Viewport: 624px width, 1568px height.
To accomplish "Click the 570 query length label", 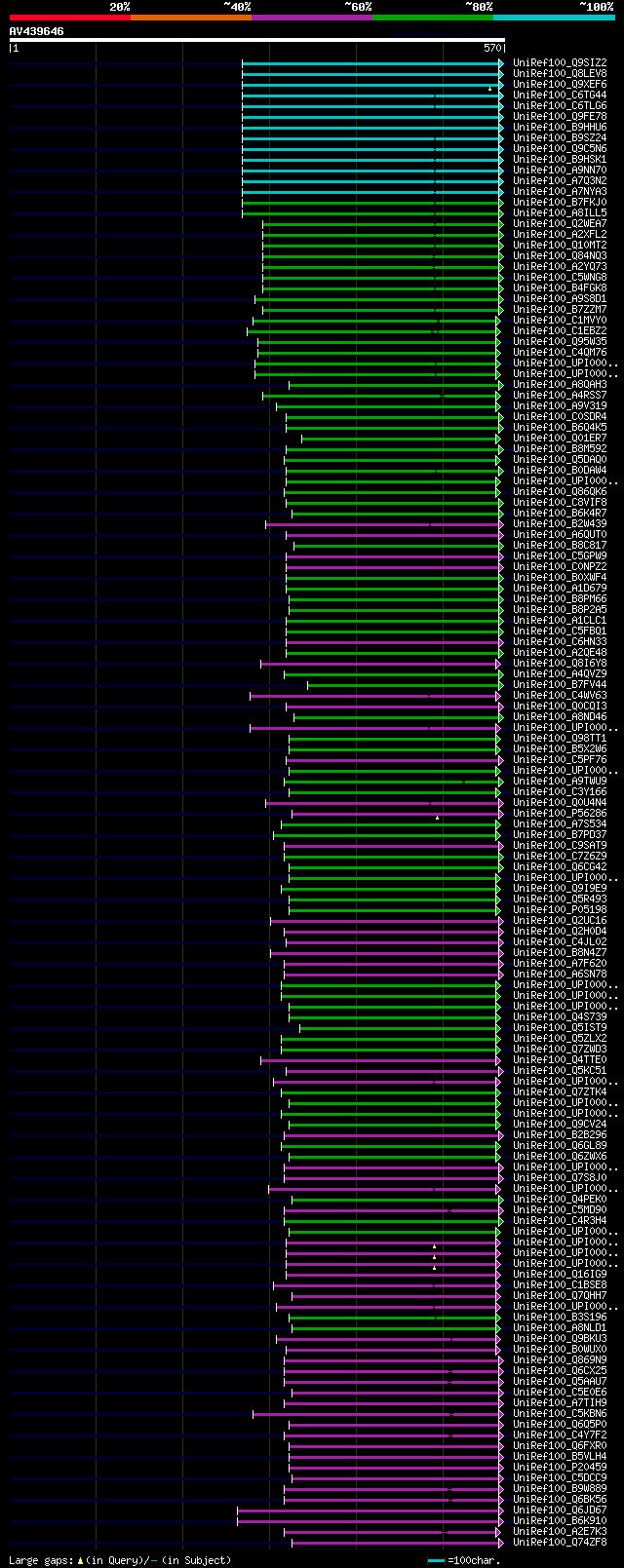I will [492, 48].
